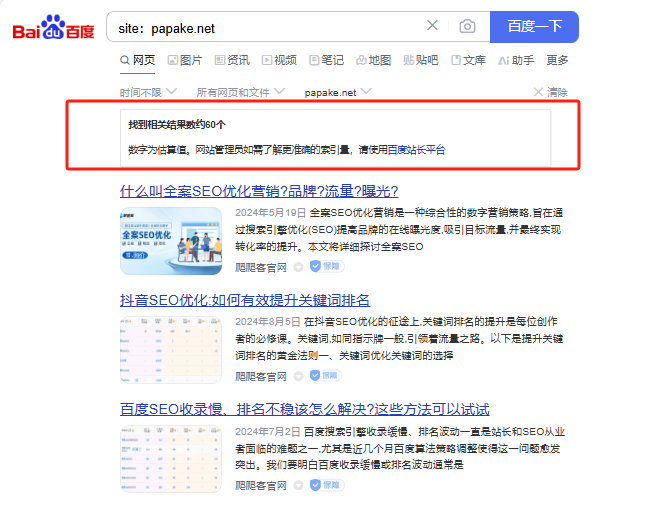Open result 百度SEO收录慢、排名不稳该怎么解决
The image size is (656, 506).
tap(305, 409)
